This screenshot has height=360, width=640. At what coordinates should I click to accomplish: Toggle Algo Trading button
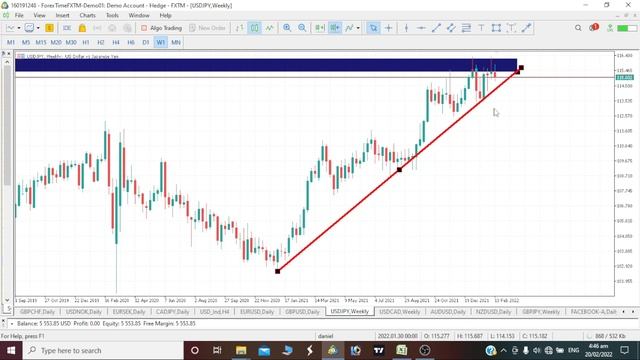162,28
